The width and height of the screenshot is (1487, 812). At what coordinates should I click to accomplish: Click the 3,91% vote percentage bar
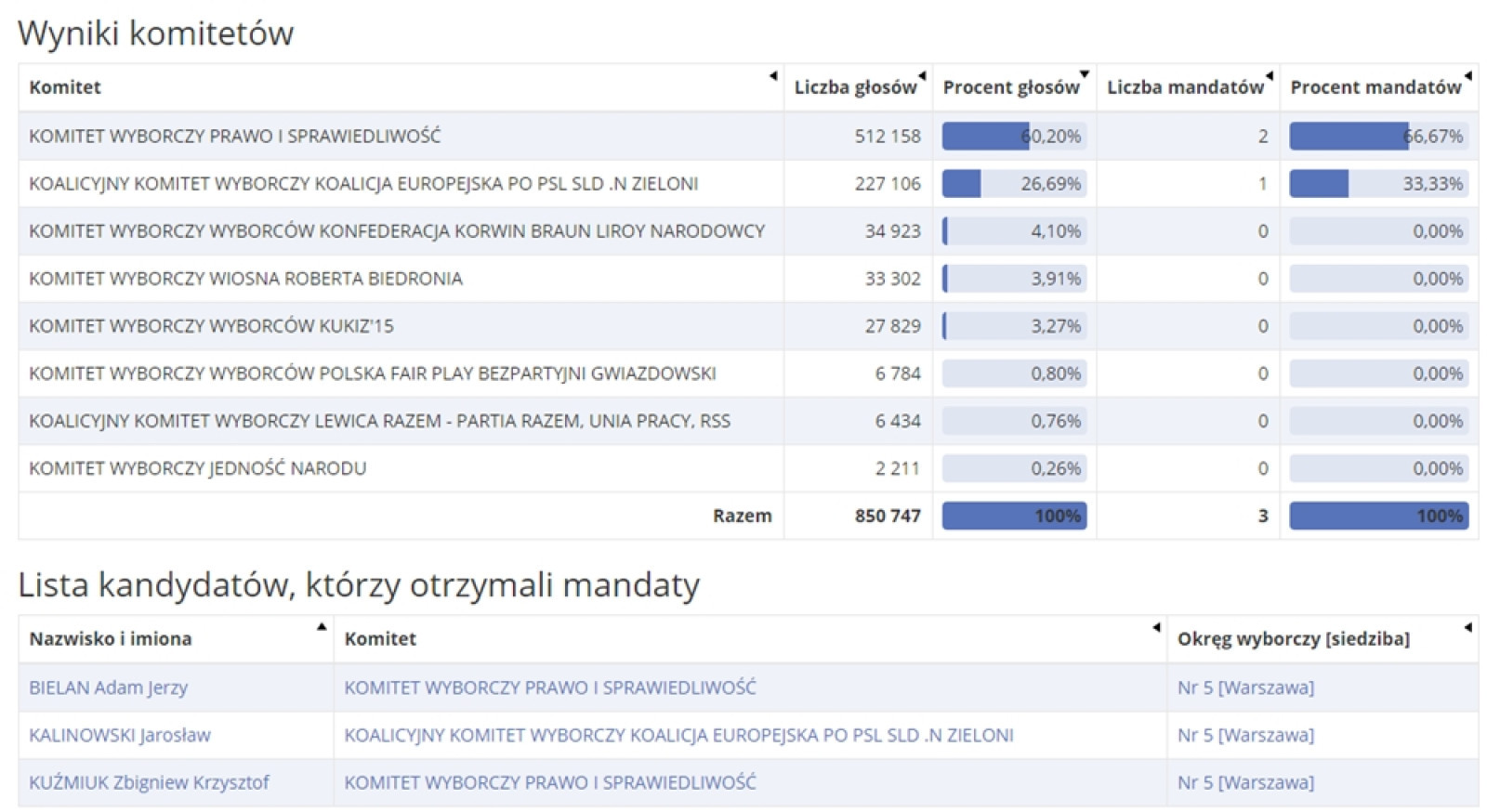1014,278
